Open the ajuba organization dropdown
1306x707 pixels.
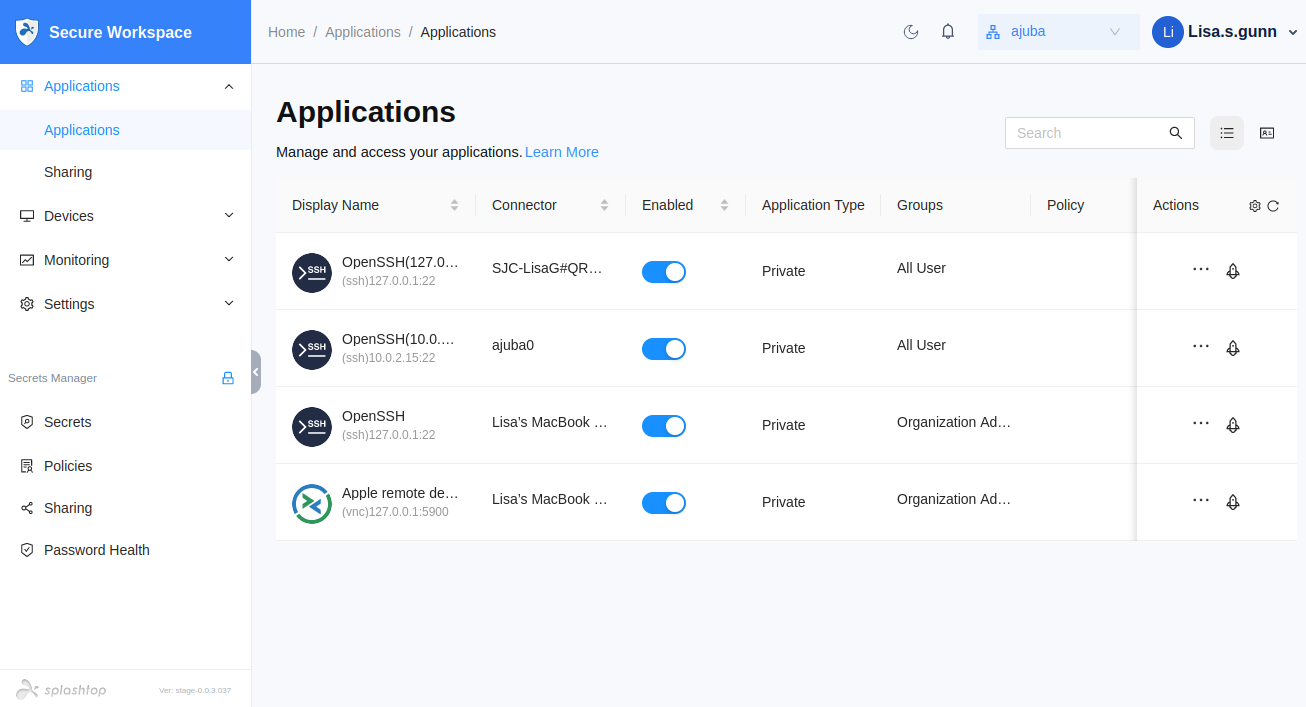[x=1059, y=32]
